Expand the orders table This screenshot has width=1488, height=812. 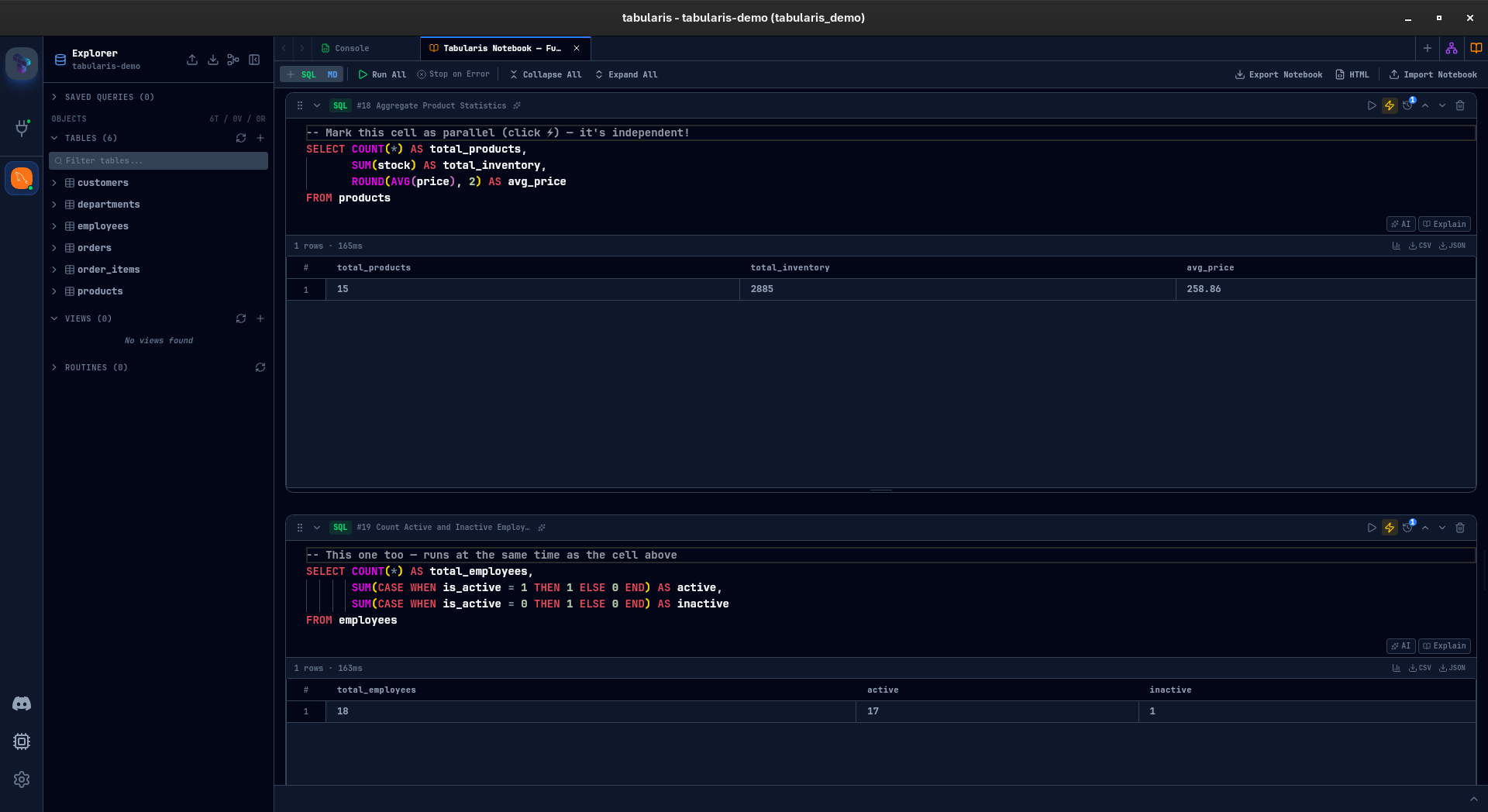click(x=55, y=248)
